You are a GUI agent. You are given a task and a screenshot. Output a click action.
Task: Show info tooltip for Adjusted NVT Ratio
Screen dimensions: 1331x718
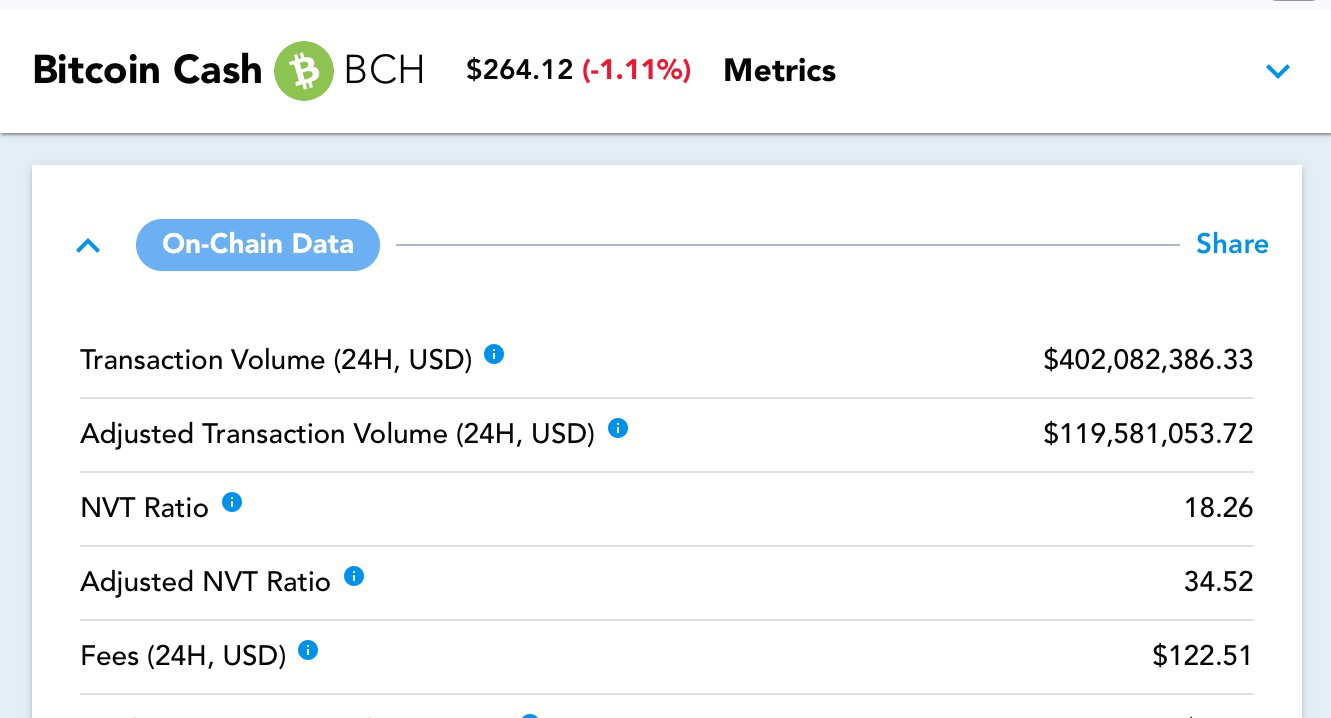(x=354, y=576)
